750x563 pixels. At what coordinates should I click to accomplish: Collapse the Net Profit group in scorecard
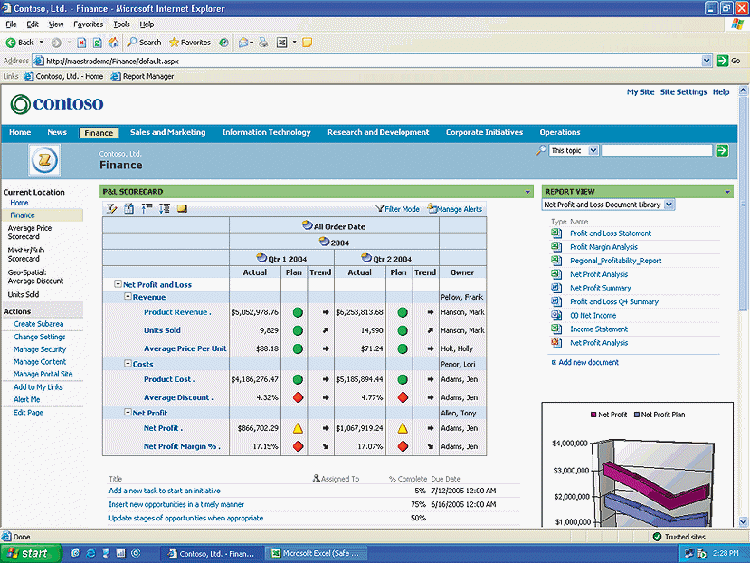(128, 412)
